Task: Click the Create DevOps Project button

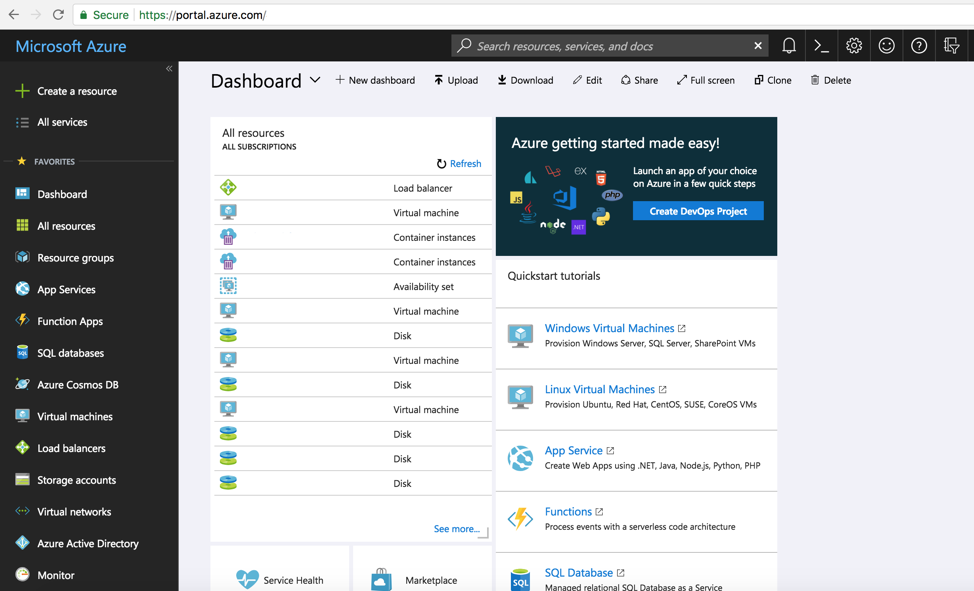Action: click(697, 211)
